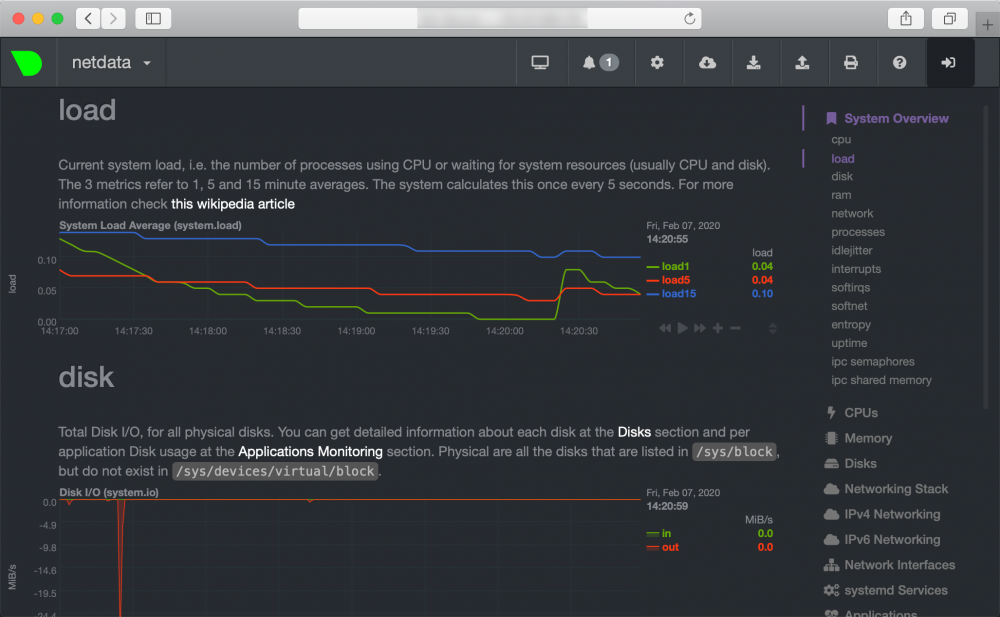Jump to disk section in sidebar
The height and width of the screenshot is (617, 1000).
(842, 177)
